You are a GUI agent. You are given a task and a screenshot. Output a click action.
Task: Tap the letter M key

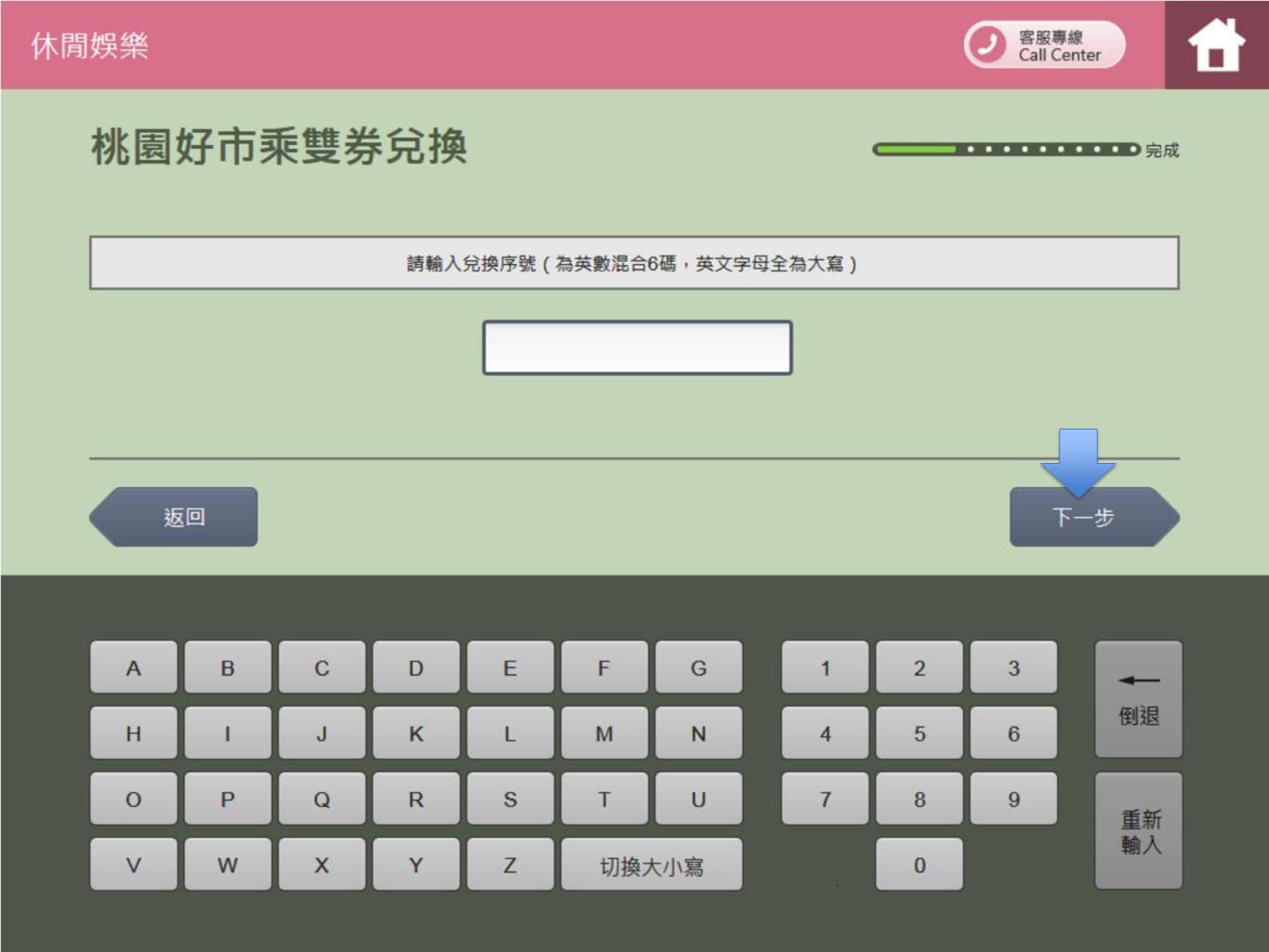coord(604,734)
